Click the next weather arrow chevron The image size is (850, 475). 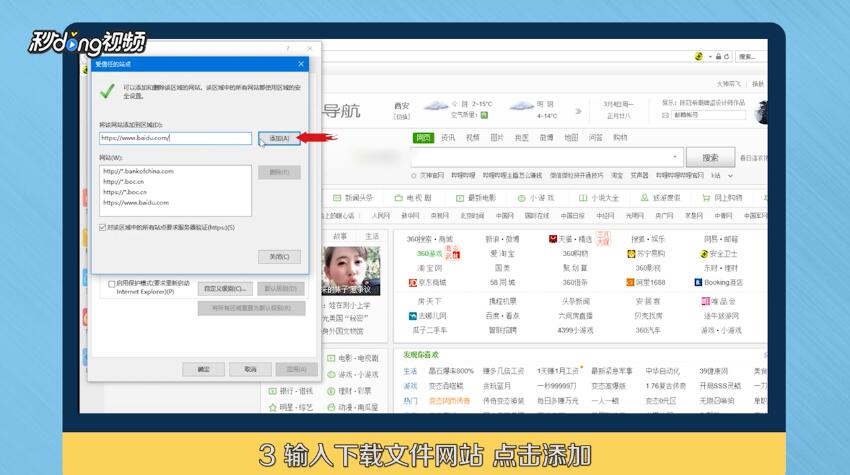(578, 111)
